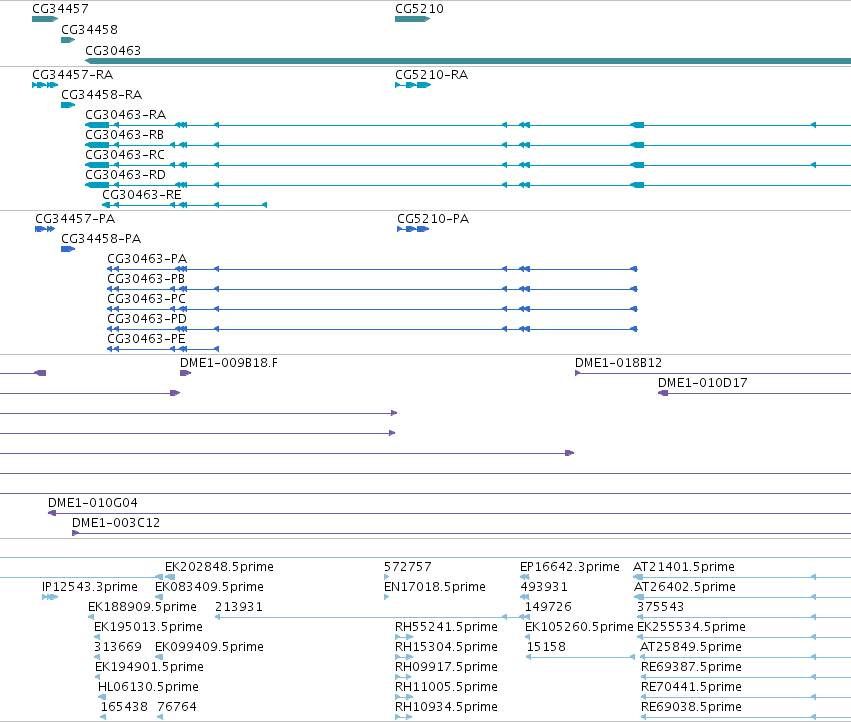Screen dimensions: 851x722
Task: Click the CG34457-PA protein label
Action: [x=75, y=219]
